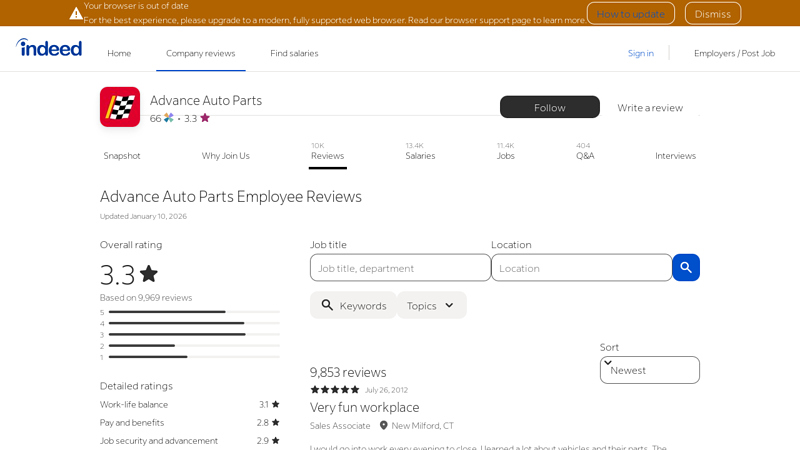This screenshot has width=800, height=450.
Task: Click How to update button
Action: coord(631,14)
